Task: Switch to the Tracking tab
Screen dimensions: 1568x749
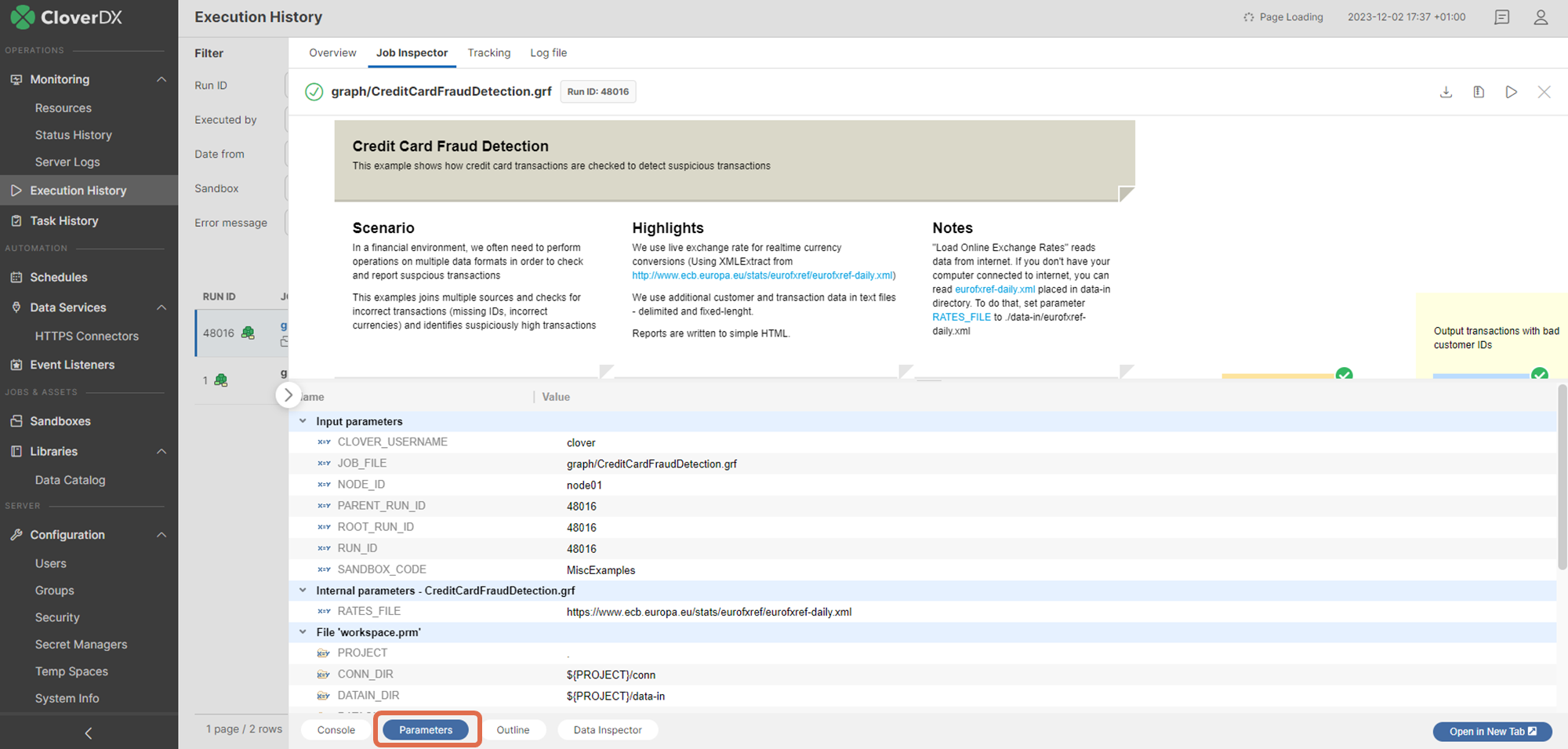Action: pyautogui.click(x=488, y=53)
